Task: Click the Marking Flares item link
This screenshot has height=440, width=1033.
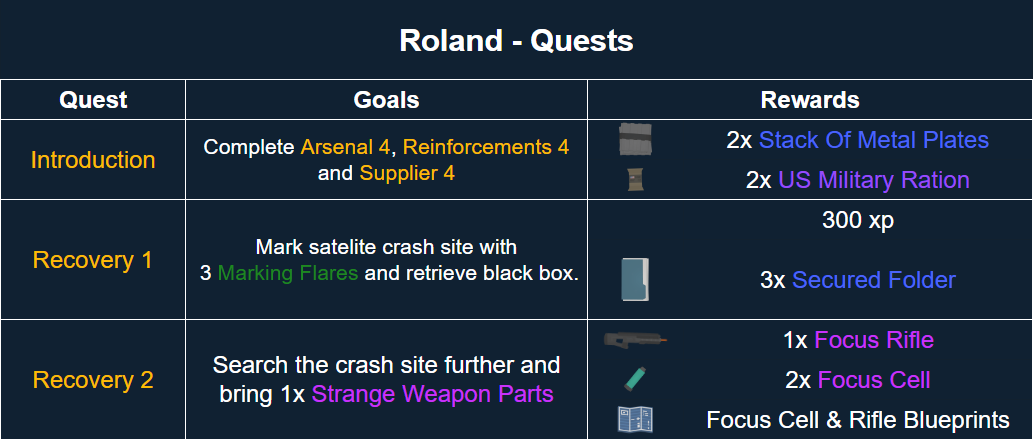Action: tap(288, 273)
